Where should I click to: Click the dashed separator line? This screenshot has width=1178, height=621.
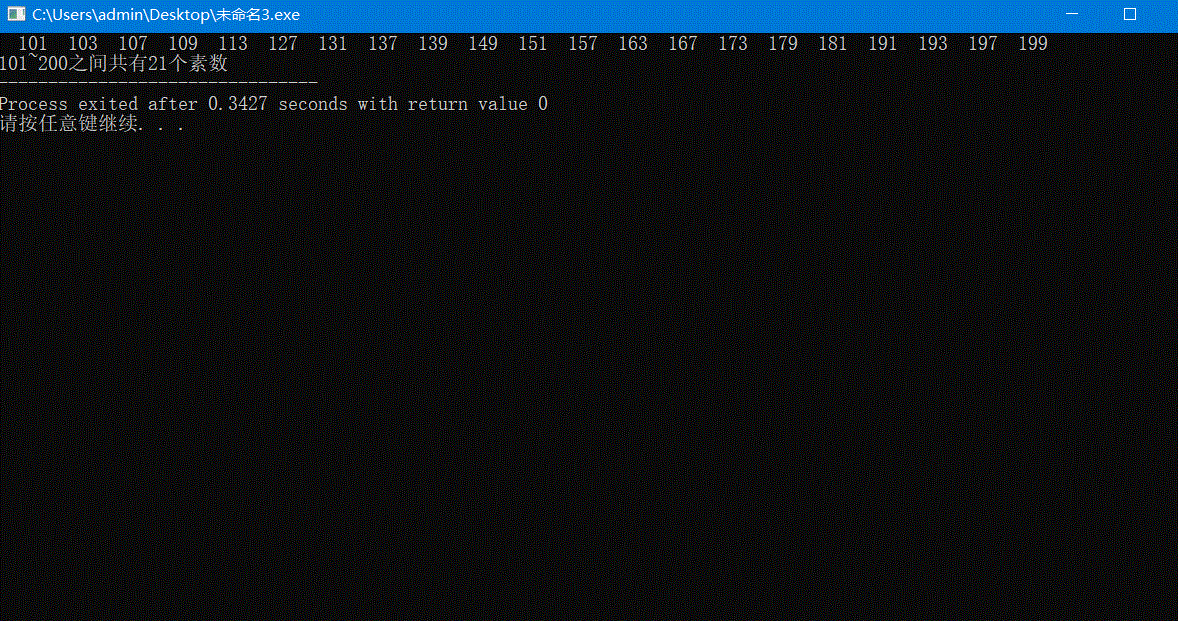159,83
